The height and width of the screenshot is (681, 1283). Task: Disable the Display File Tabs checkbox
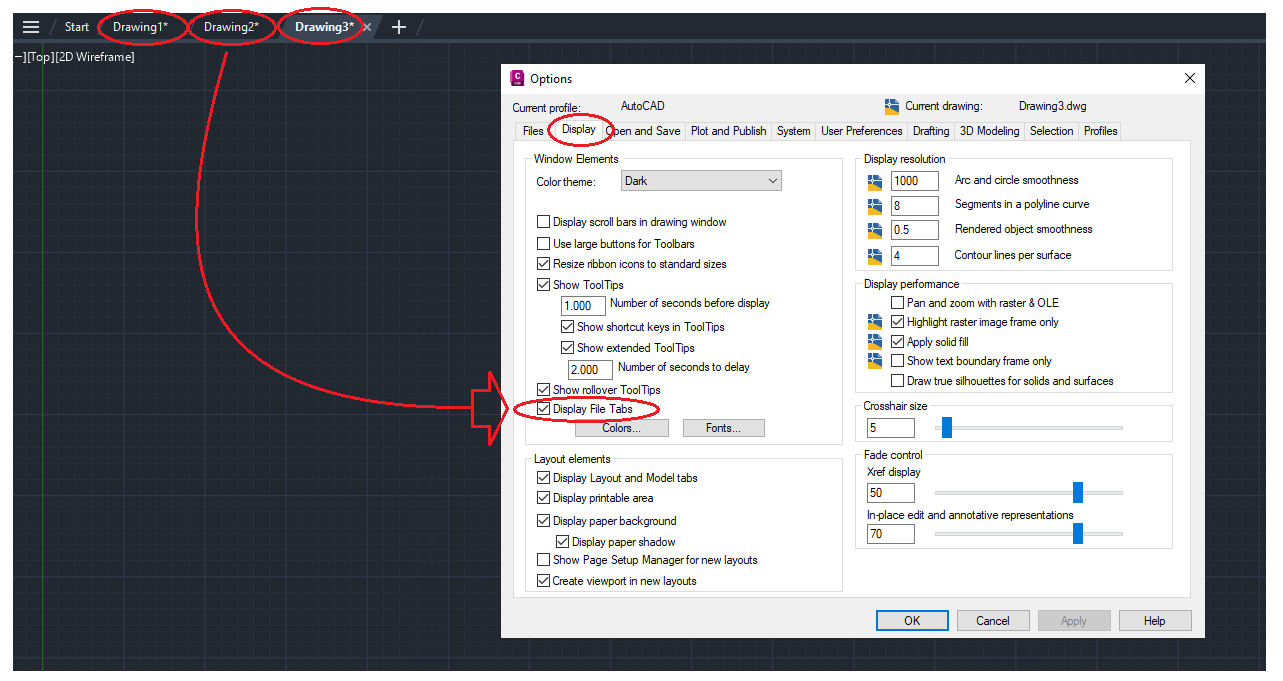pyautogui.click(x=543, y=408)
